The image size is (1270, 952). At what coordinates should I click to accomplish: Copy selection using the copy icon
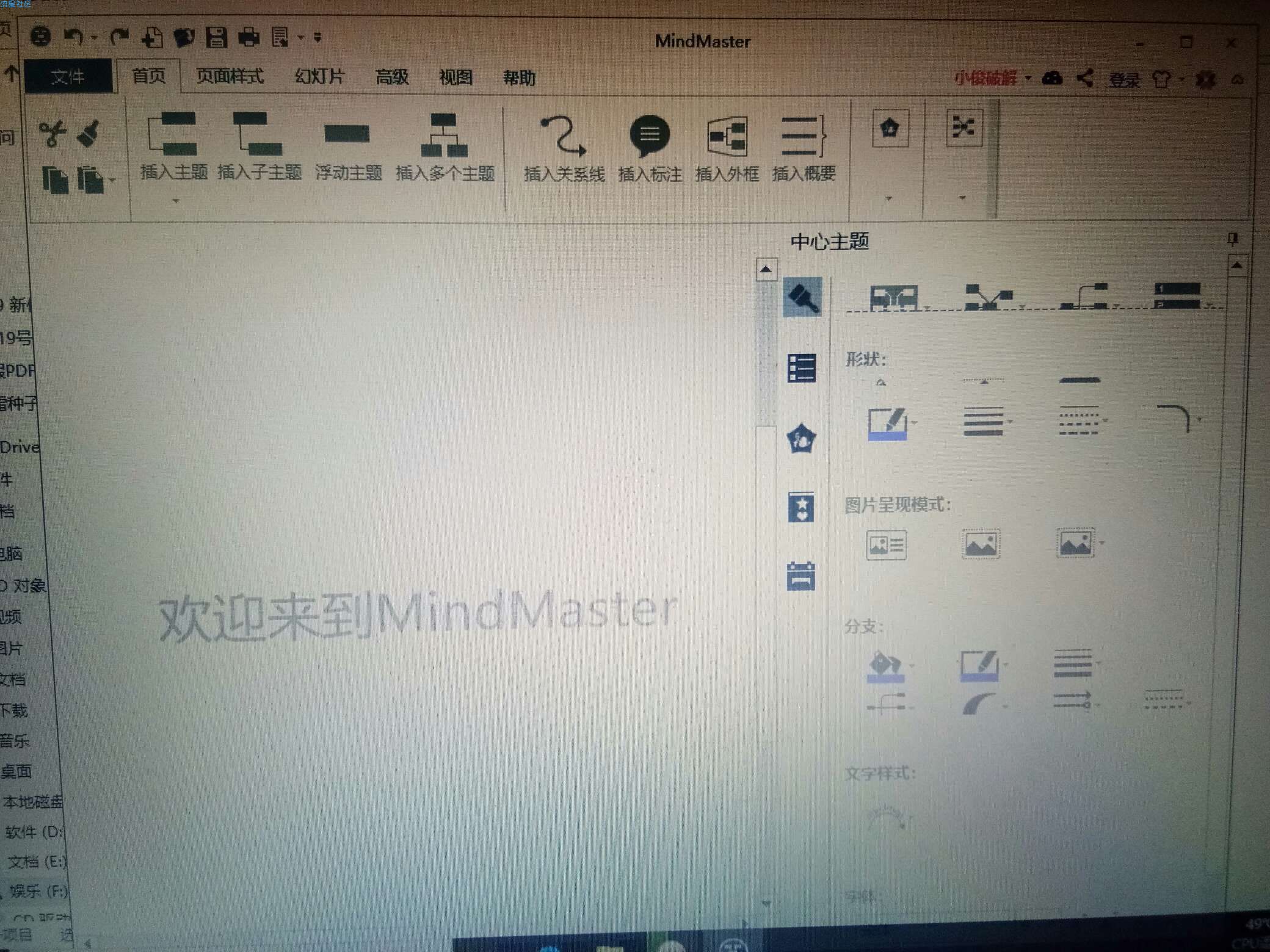(x=55, y=180)
